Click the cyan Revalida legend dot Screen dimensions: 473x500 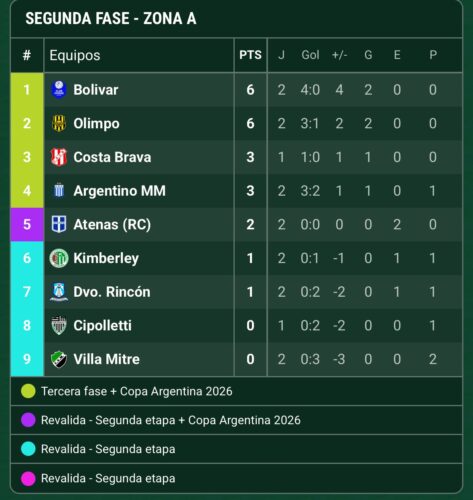click(28, 449)
